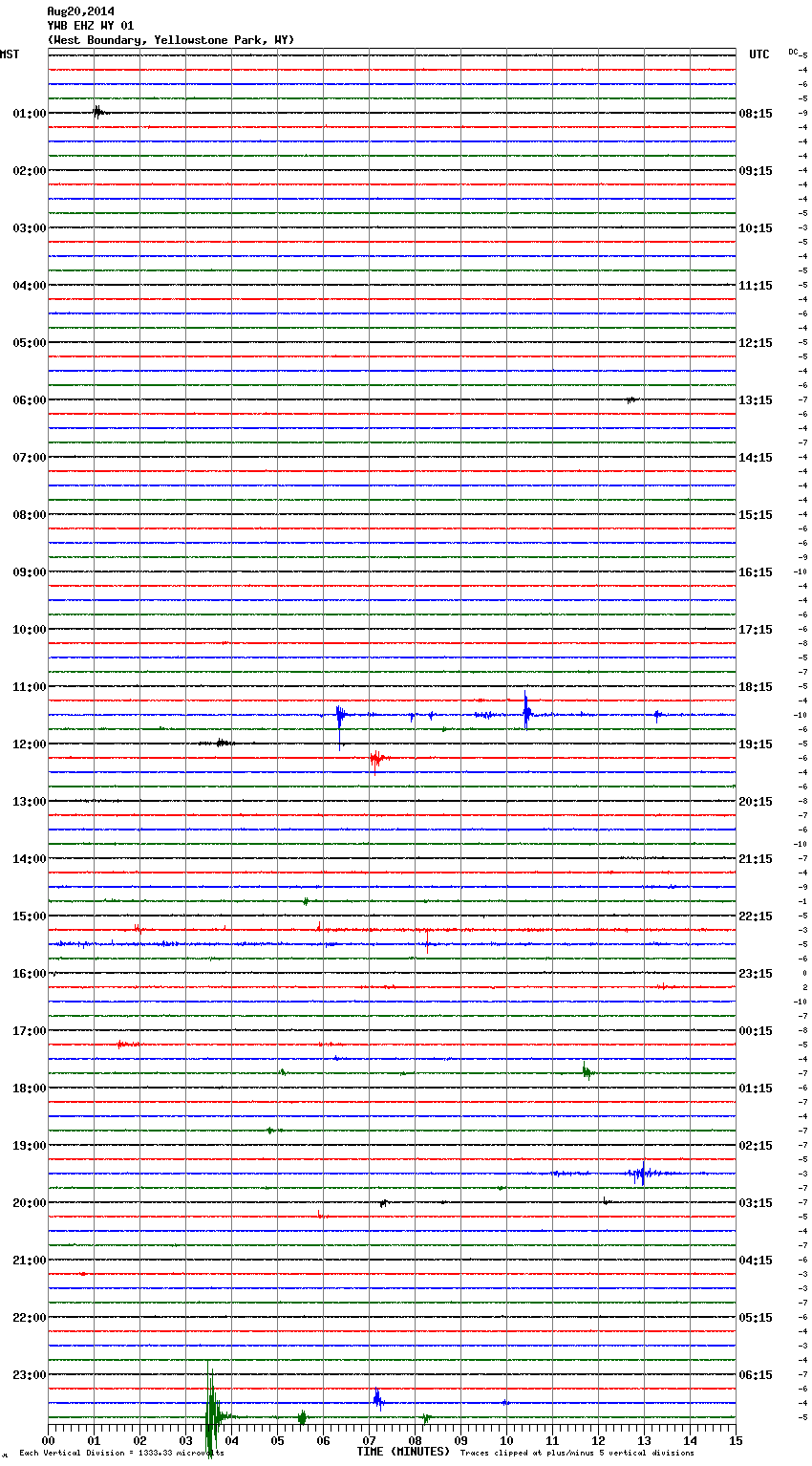Click the red burst near minute 7 after 12:00
Image resolution: width=812 pixels, height=1466 pixels.
(x=378, y=759)
